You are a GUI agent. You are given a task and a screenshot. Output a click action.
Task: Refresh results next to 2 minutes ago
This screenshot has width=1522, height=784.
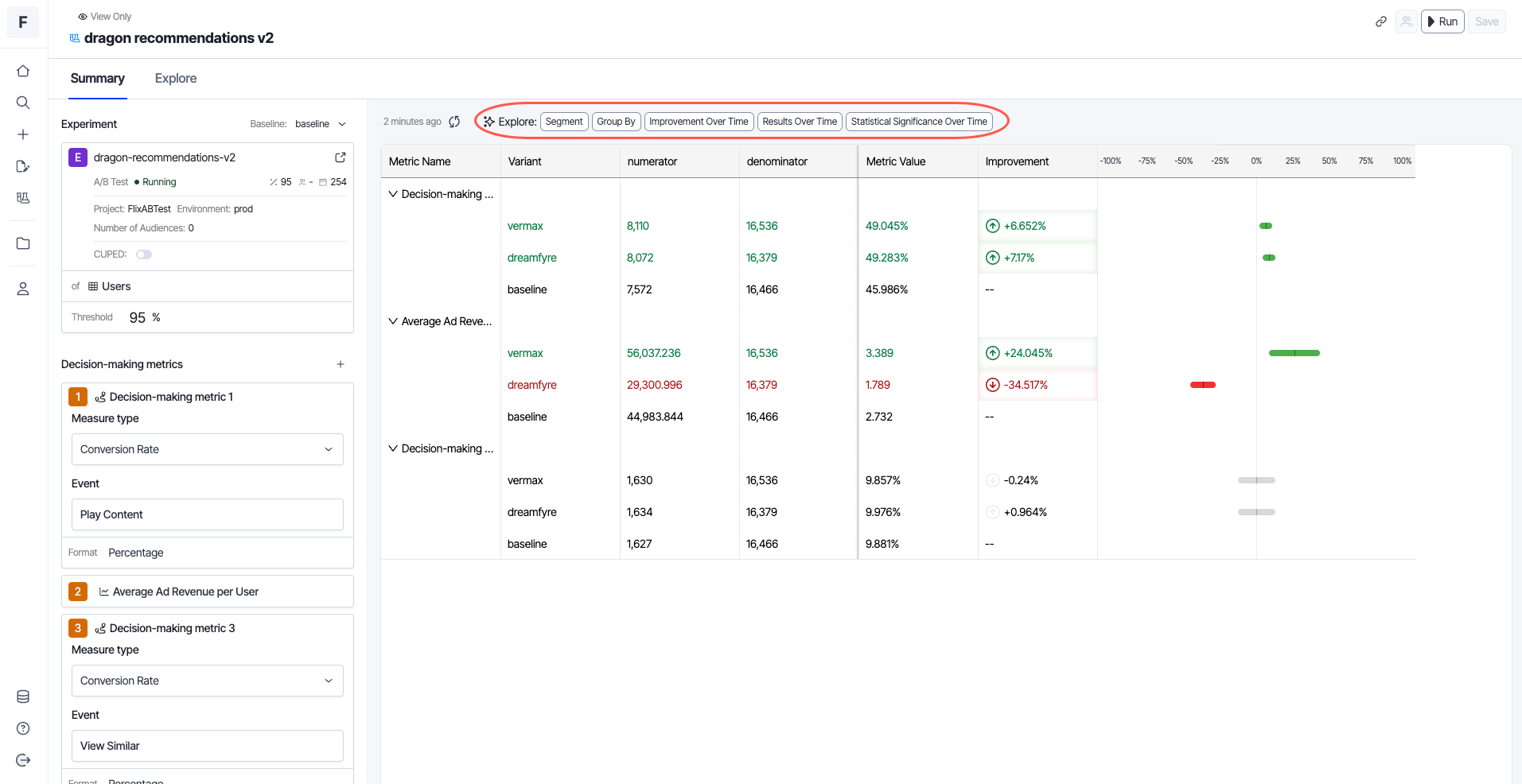[x=454, y=122]
